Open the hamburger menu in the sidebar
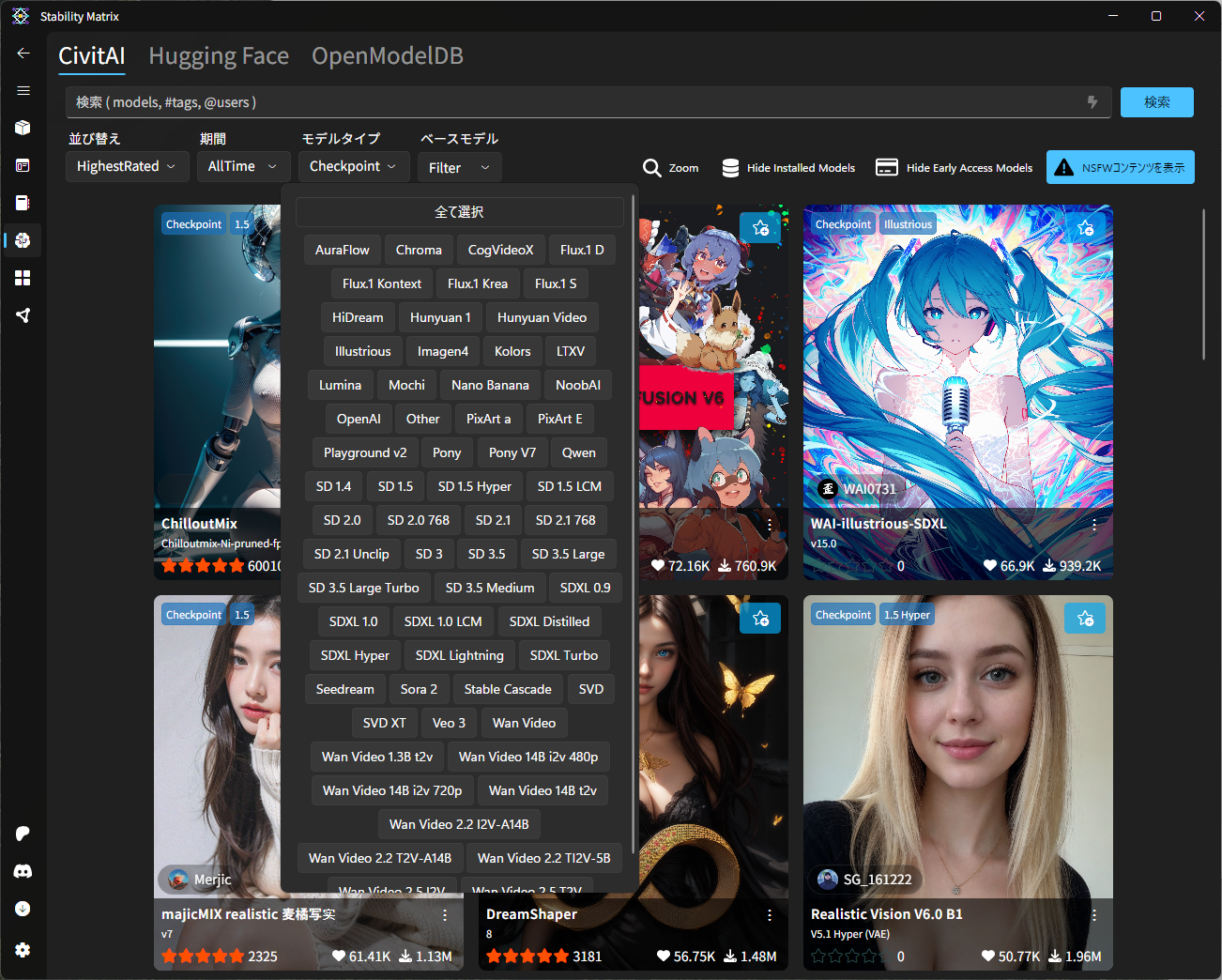1222x980 pixels. click(23, 91)
